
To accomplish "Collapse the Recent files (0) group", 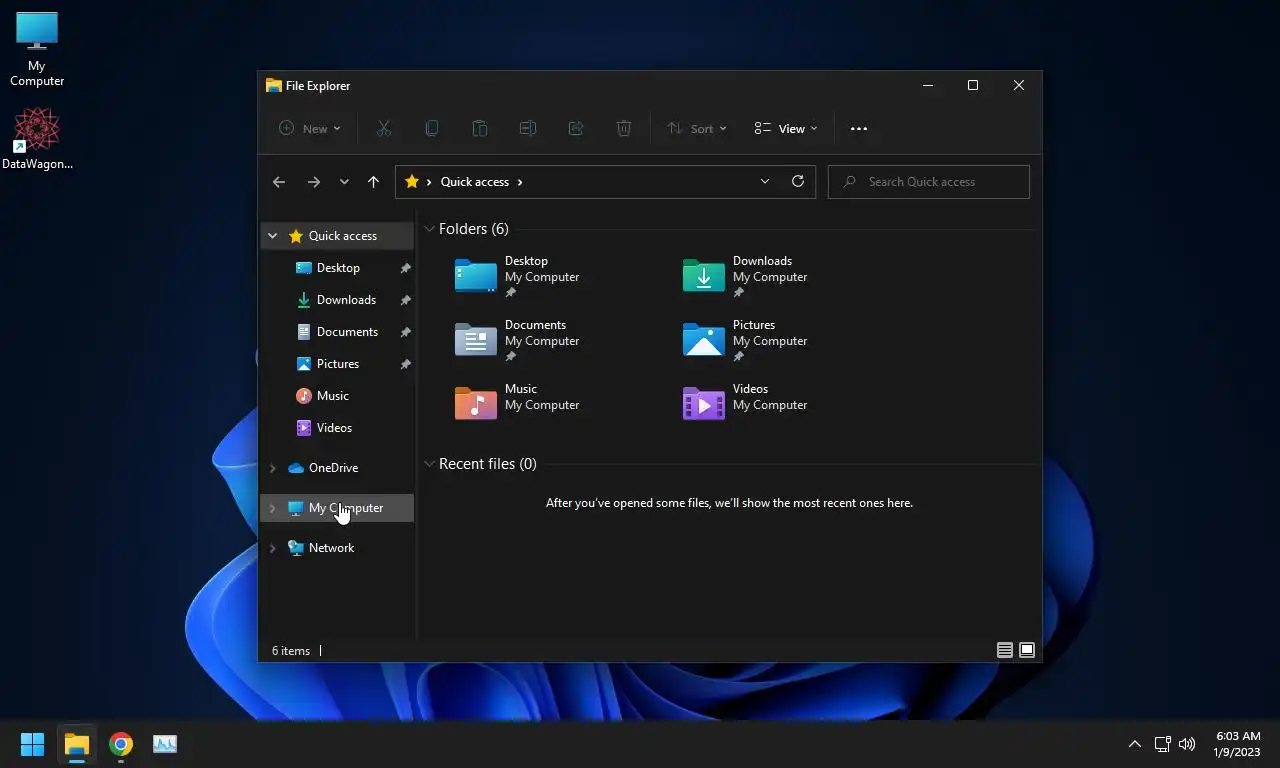I will pyautogui.click(x=429, y=464).
